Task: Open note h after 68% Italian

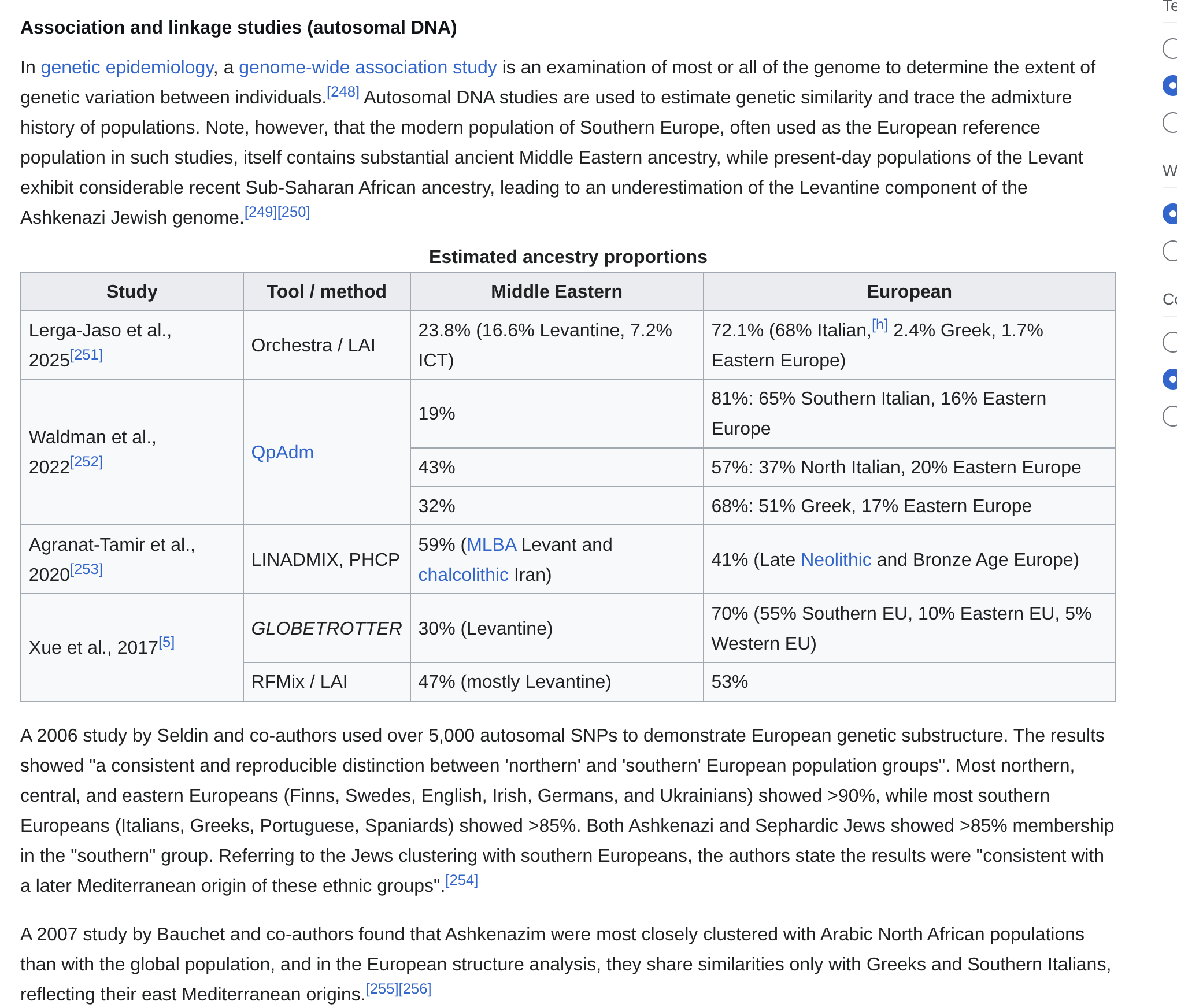Action: click(880, 325)
